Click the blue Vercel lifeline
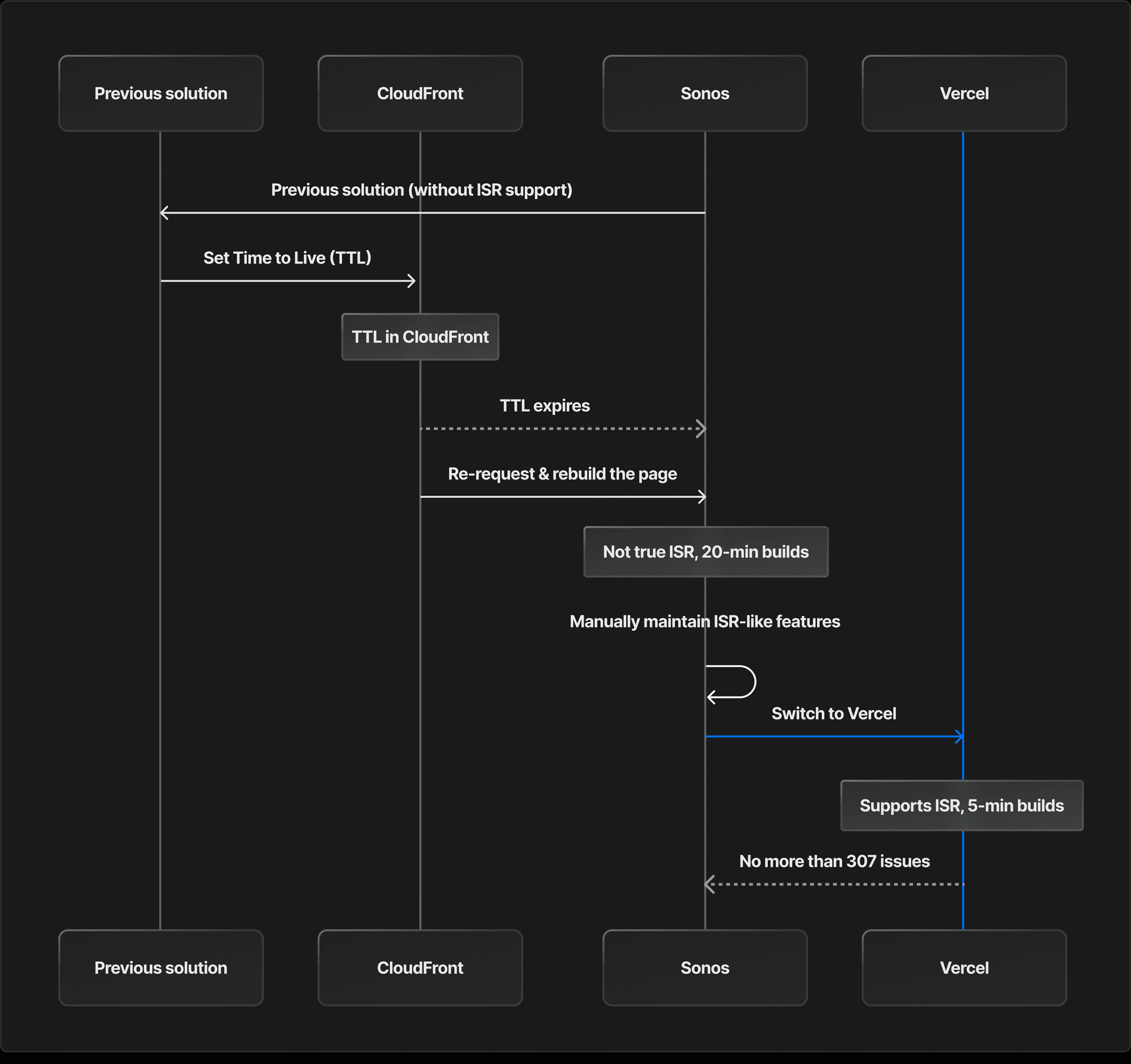1131x1064 pixels. click(964, 530)
